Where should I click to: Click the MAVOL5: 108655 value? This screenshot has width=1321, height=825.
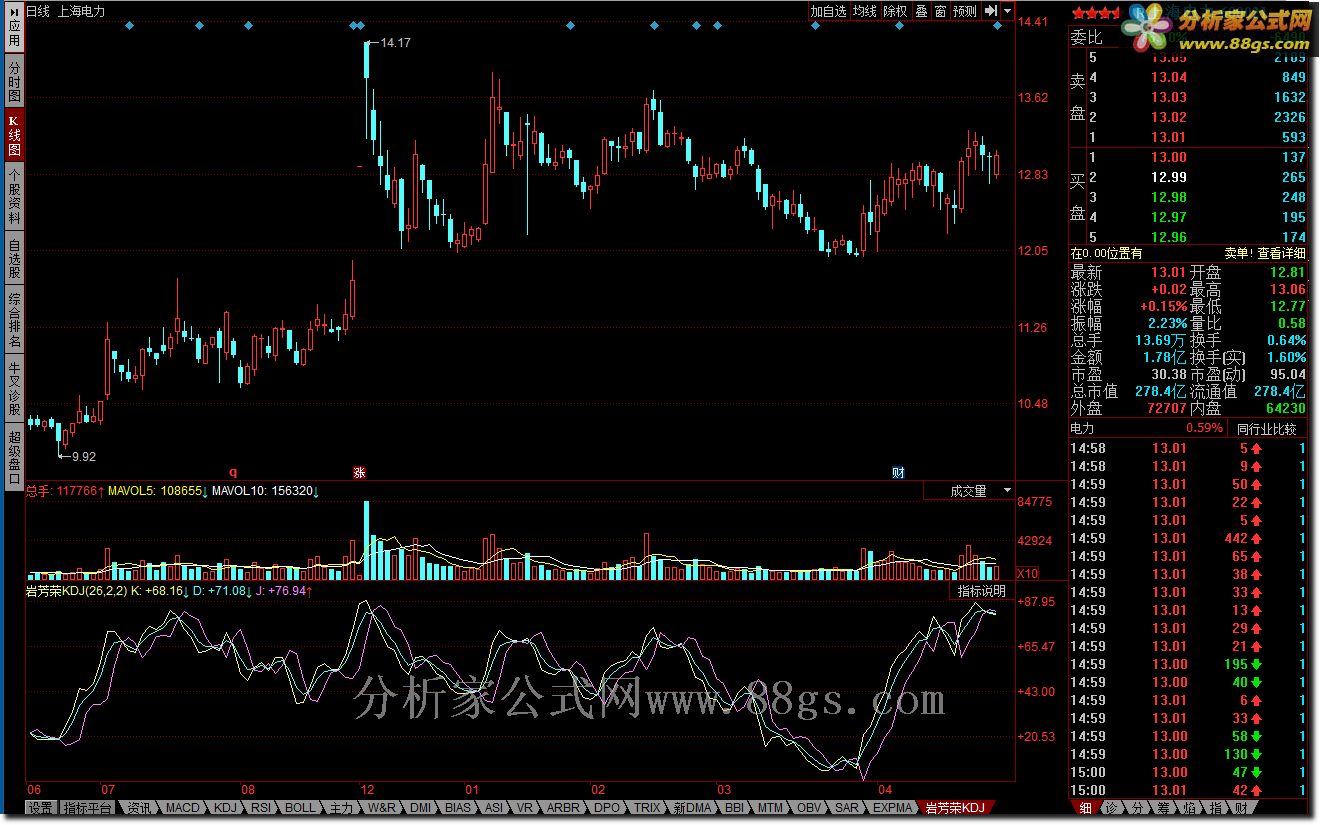pos(158,491)
